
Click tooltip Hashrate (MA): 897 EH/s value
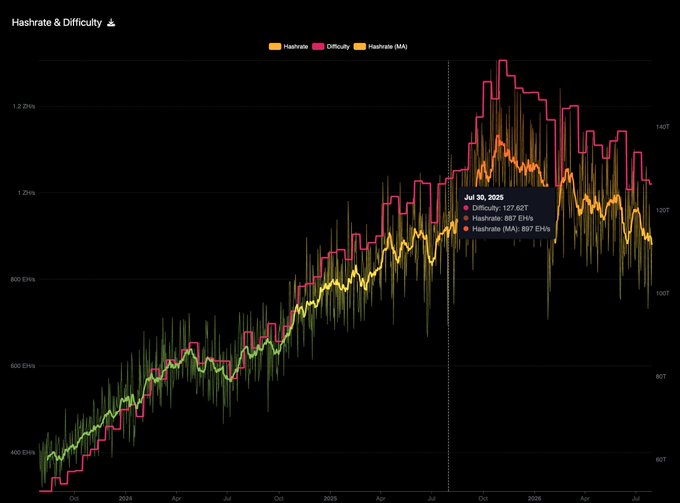click(x=511, y=229)
